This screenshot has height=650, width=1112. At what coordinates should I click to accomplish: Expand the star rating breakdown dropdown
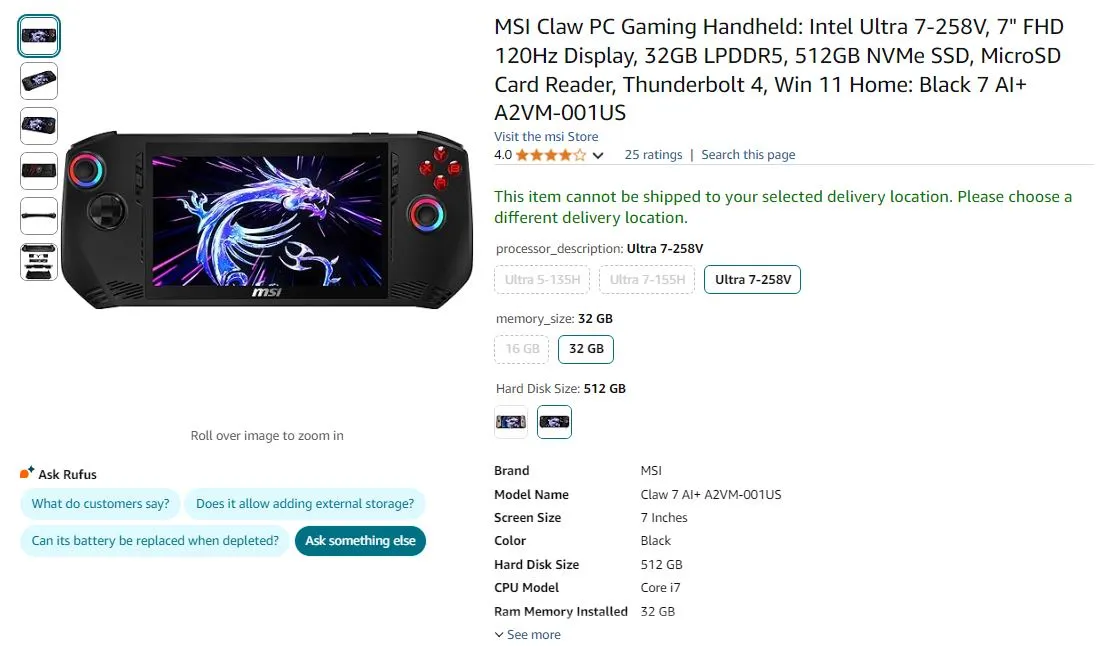(x=597, y=155)
